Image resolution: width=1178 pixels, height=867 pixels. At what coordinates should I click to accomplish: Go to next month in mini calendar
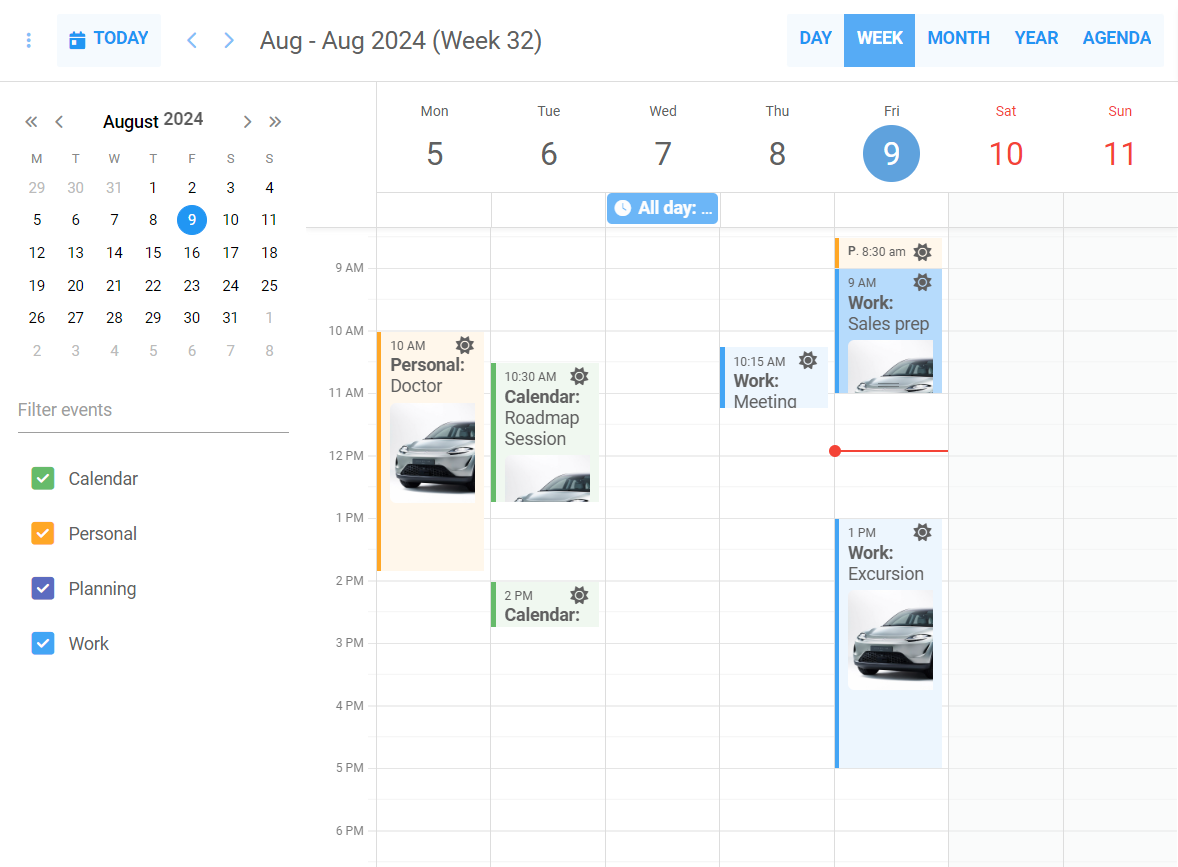(247, 122)
